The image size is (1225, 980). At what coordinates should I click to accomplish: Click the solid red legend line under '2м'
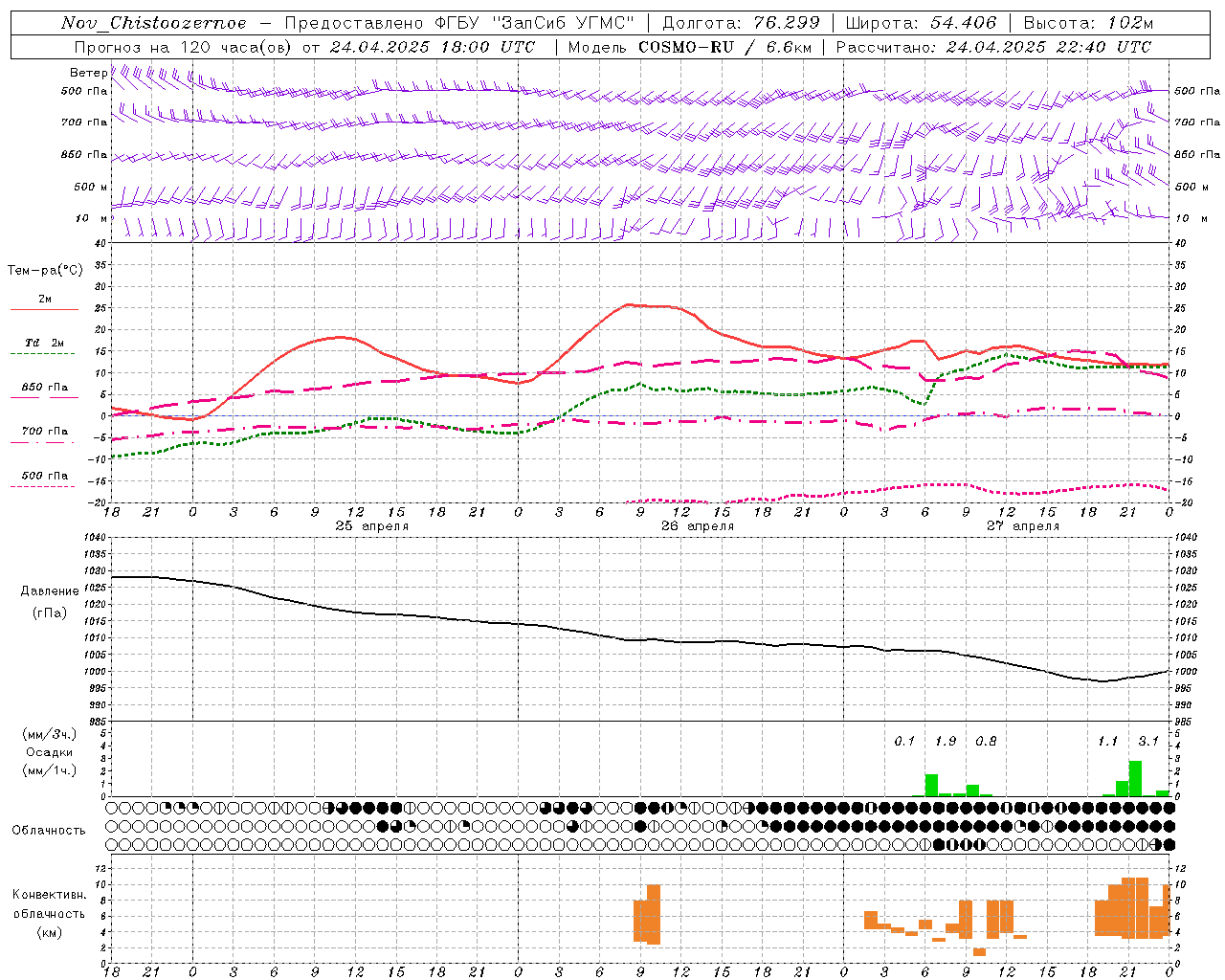(44, 310)
